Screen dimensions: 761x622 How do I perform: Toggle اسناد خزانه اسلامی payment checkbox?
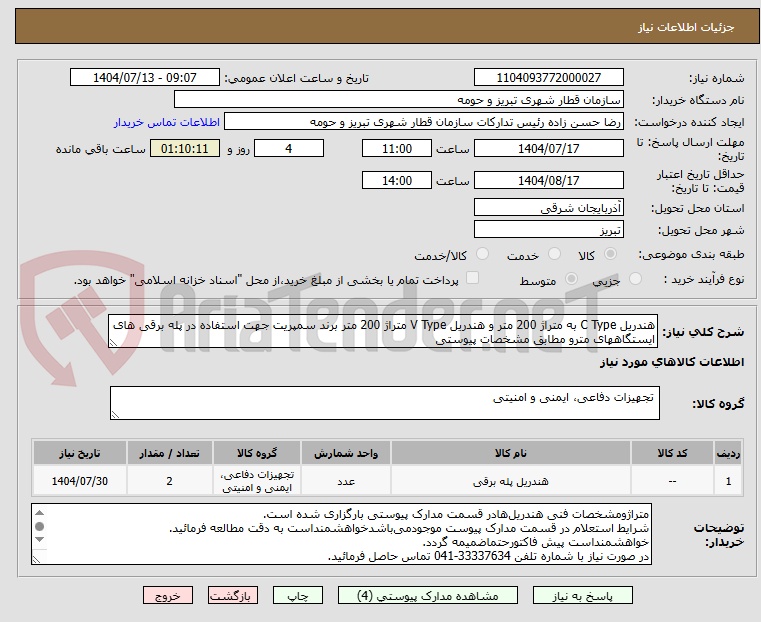(x=472, y=278)
